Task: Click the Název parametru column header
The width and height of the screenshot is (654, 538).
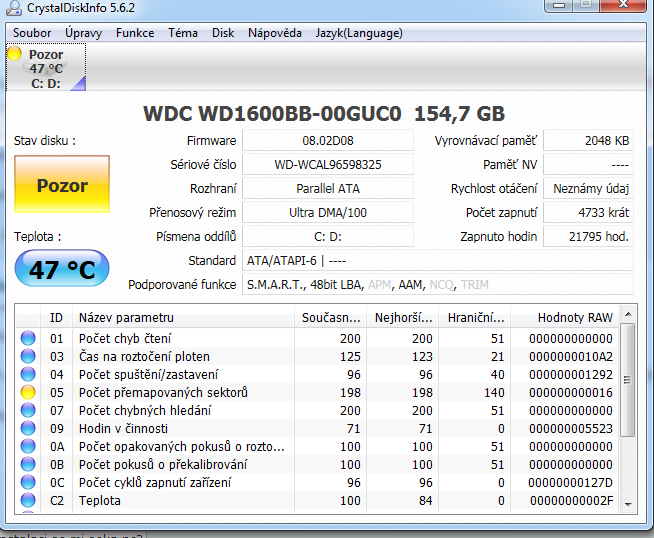Action: pos(183,317)
